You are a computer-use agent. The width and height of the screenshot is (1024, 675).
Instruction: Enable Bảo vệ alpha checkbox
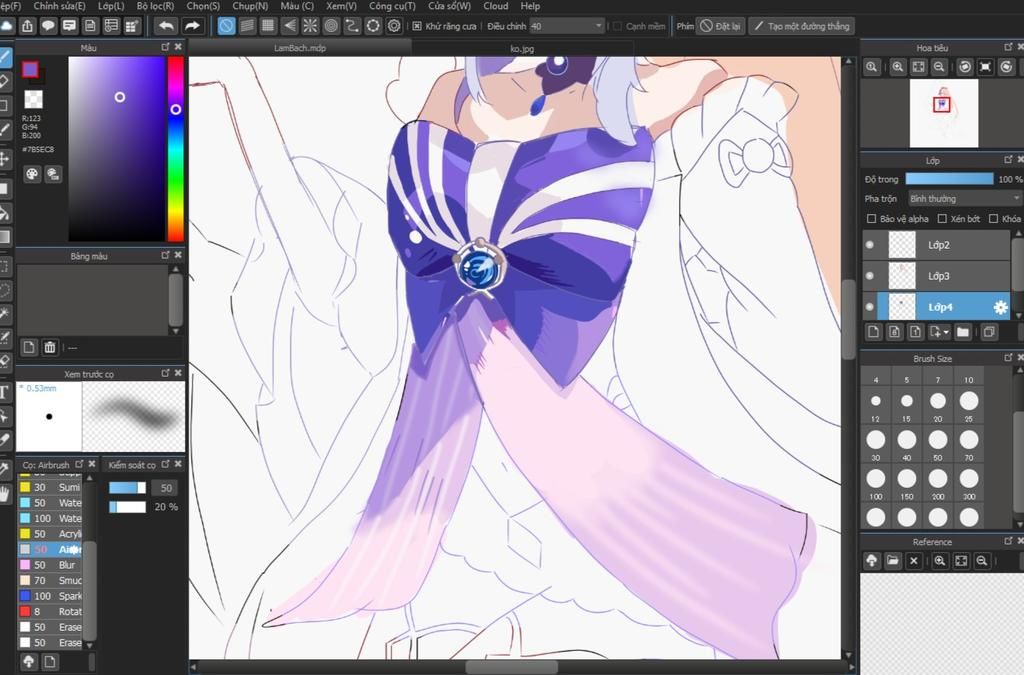point(871,219)
